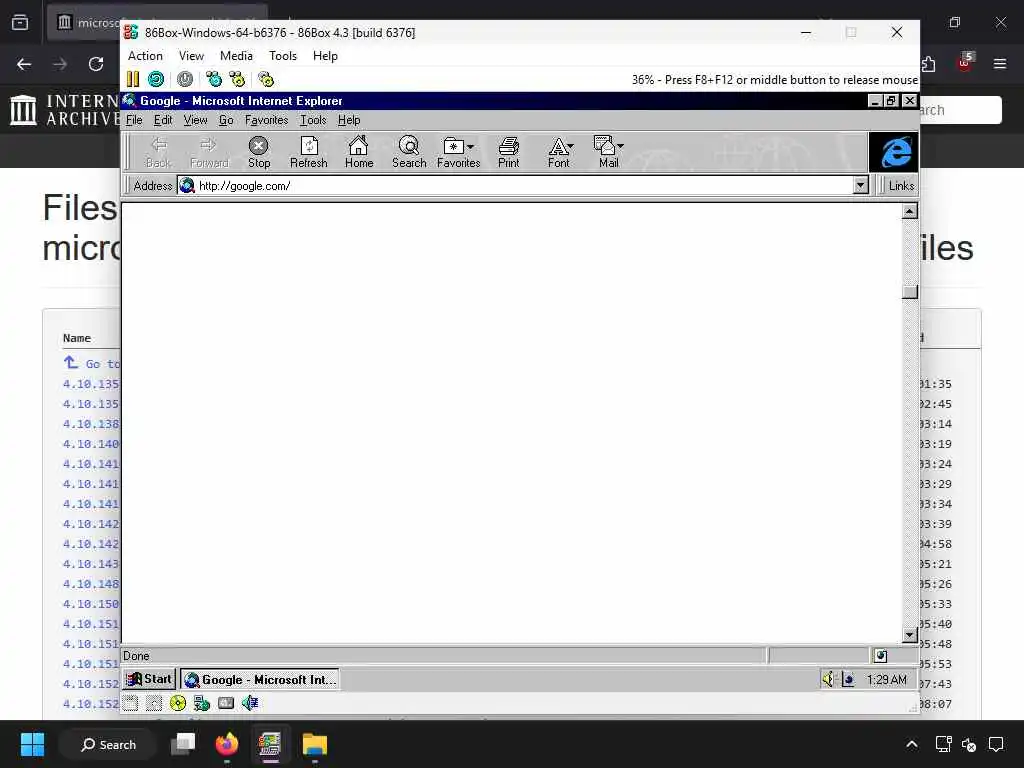Screen dimensions: 1024x768
Task: Click the floppy disk icon in 86Box status bar
Action: pyautogui.click(x=131, y=703)
